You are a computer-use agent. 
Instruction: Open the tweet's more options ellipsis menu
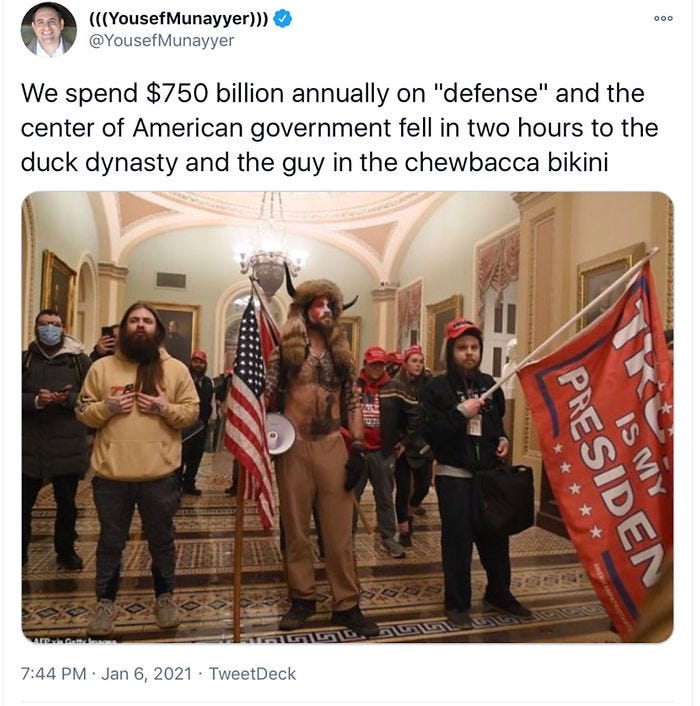pyautogui.click(x=664, y=18)
